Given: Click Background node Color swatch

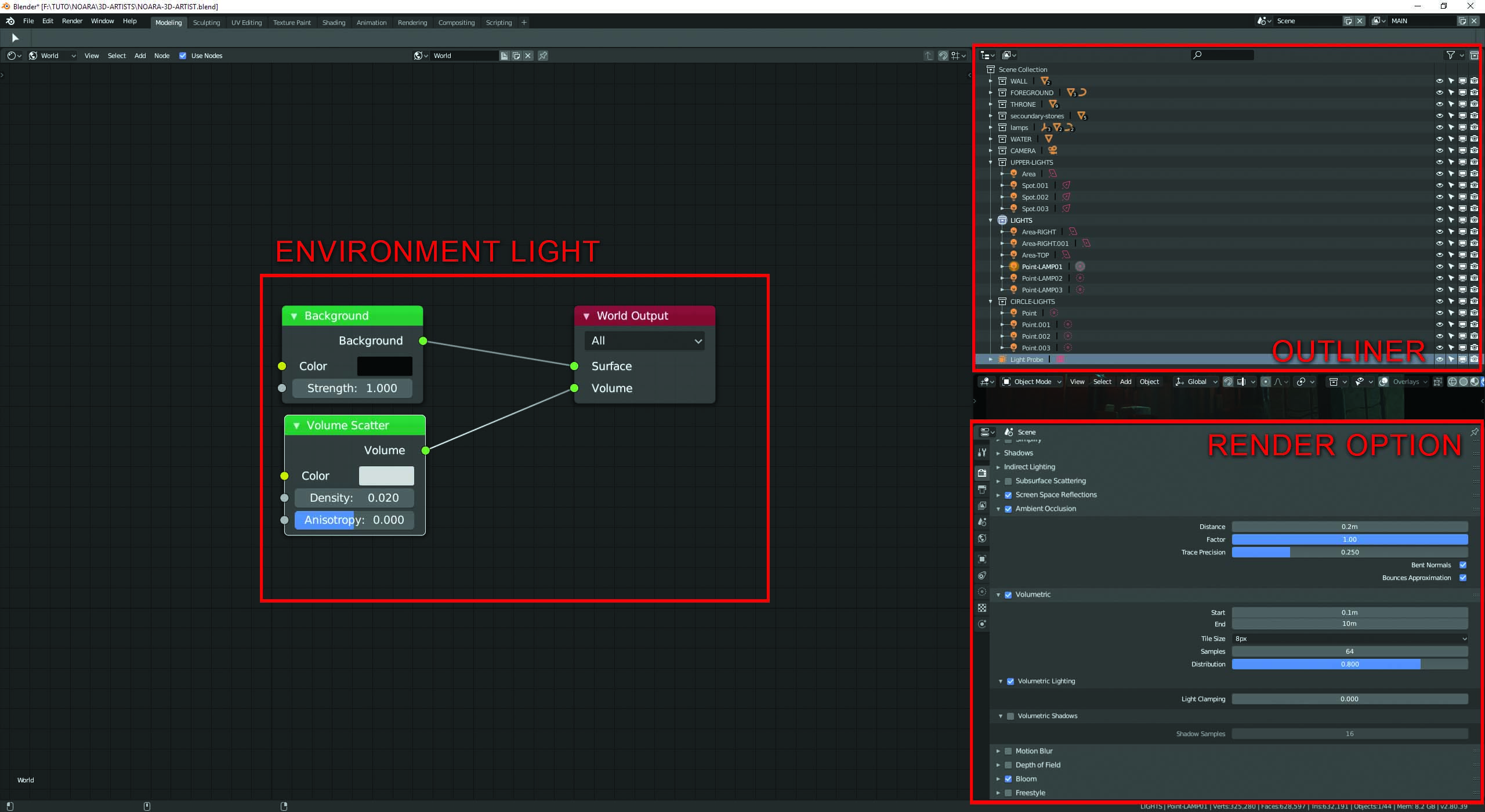Looking at the screenshot, I should click(385, 367).
